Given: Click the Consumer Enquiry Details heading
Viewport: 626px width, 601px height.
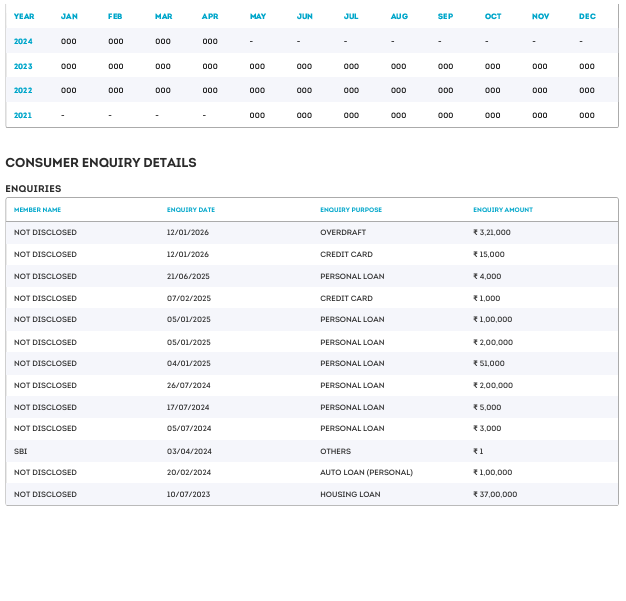Looking at the screenshot, I should pyautogui.click(x=101, y=162).
